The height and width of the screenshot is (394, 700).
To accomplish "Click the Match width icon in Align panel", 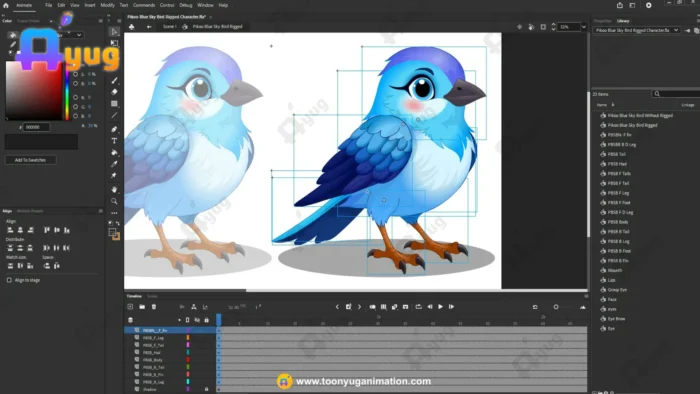I will pos(10,265).
